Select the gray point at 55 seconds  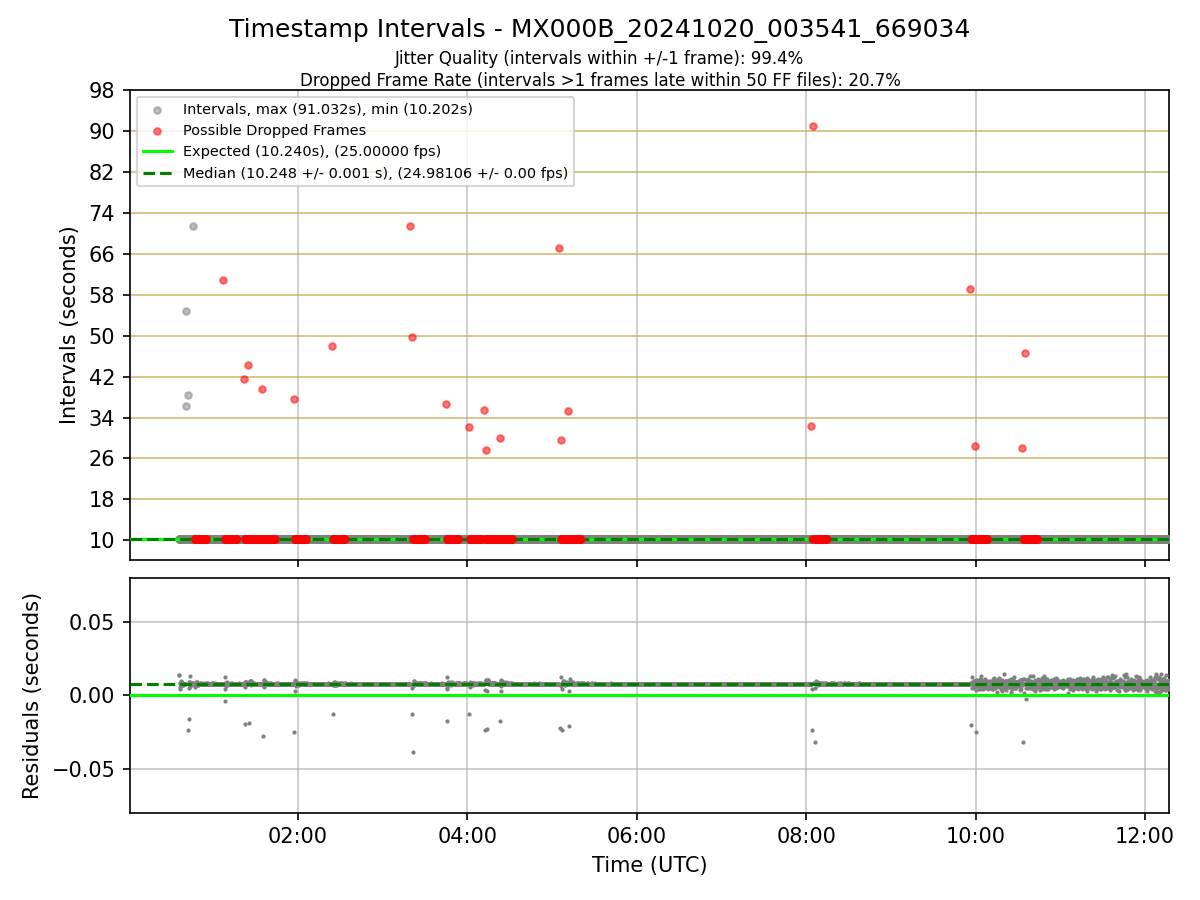coord(186,311)
